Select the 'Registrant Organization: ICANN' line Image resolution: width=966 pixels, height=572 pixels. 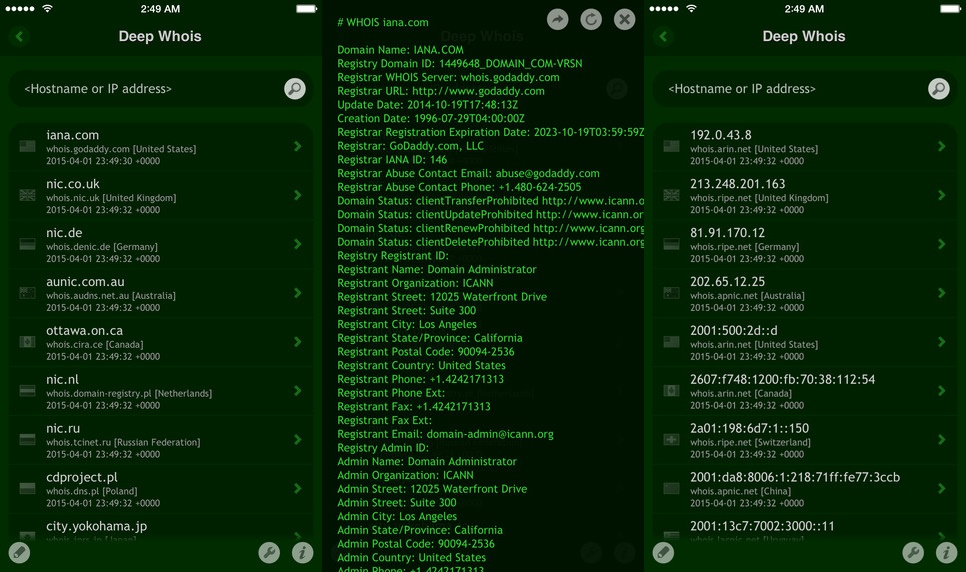click(415, 284)
